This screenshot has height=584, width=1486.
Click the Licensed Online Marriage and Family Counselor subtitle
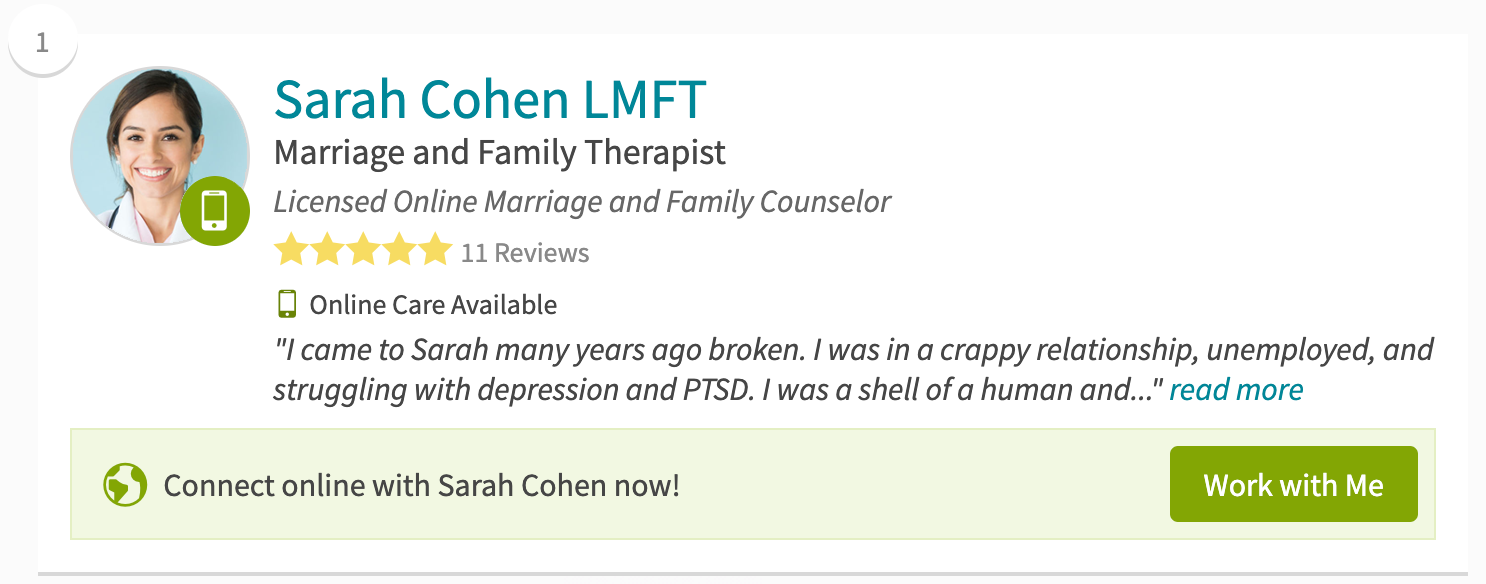pos(582,202)
